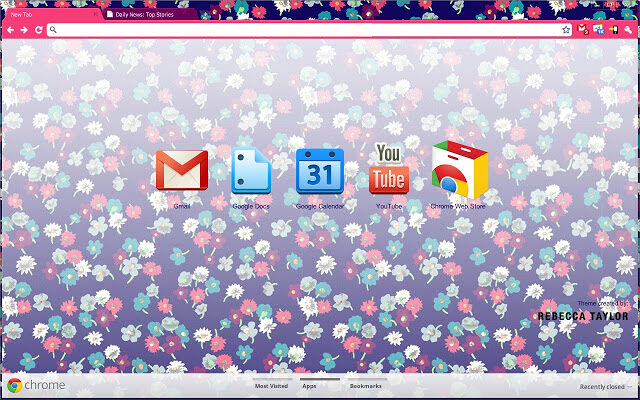Select the Apps section

(x=309, y=386)
